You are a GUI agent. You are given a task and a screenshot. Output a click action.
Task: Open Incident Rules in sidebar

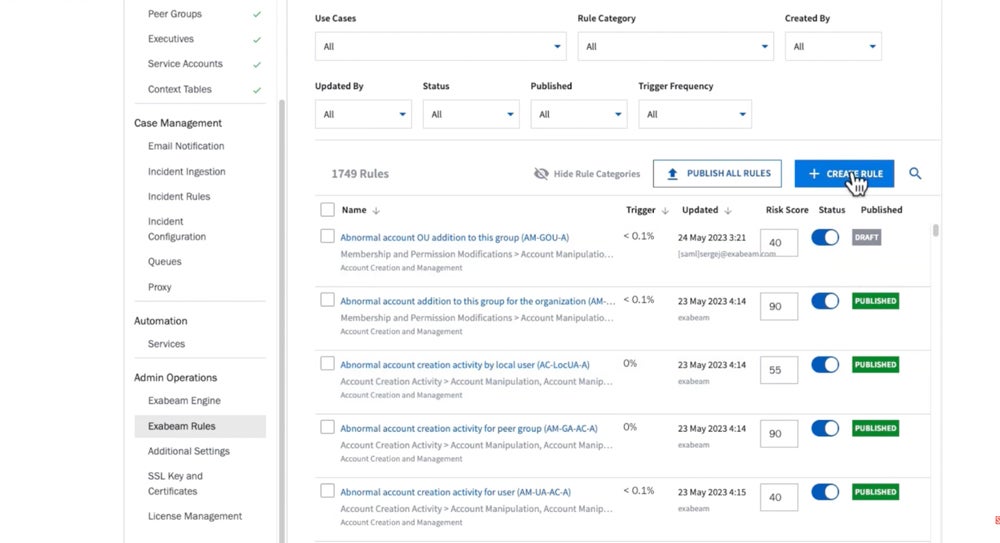point(179,197)
